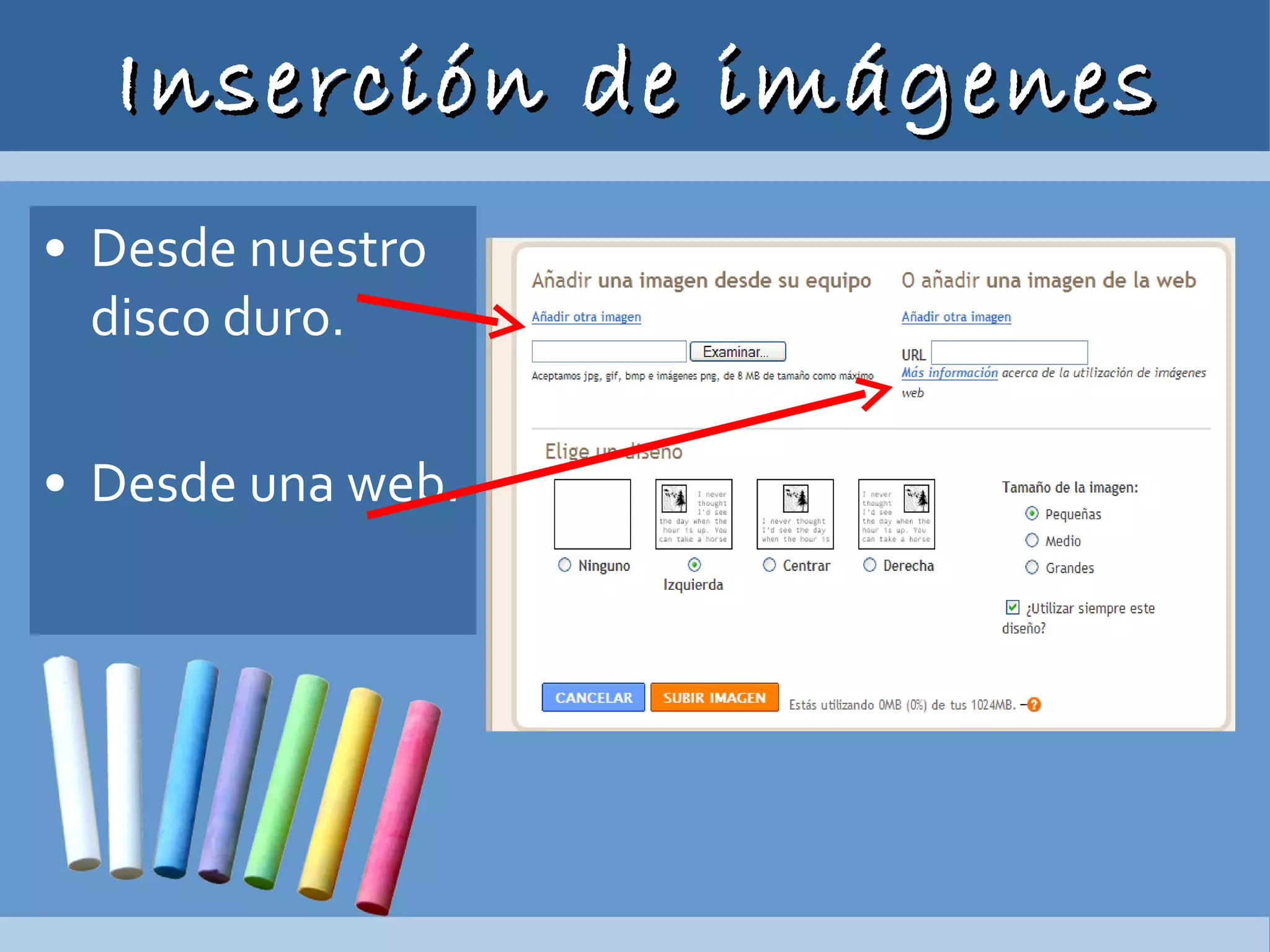Click the CANCELAR button
Viewport: 1270px width, 952px height.
click(x=593, y=697)
